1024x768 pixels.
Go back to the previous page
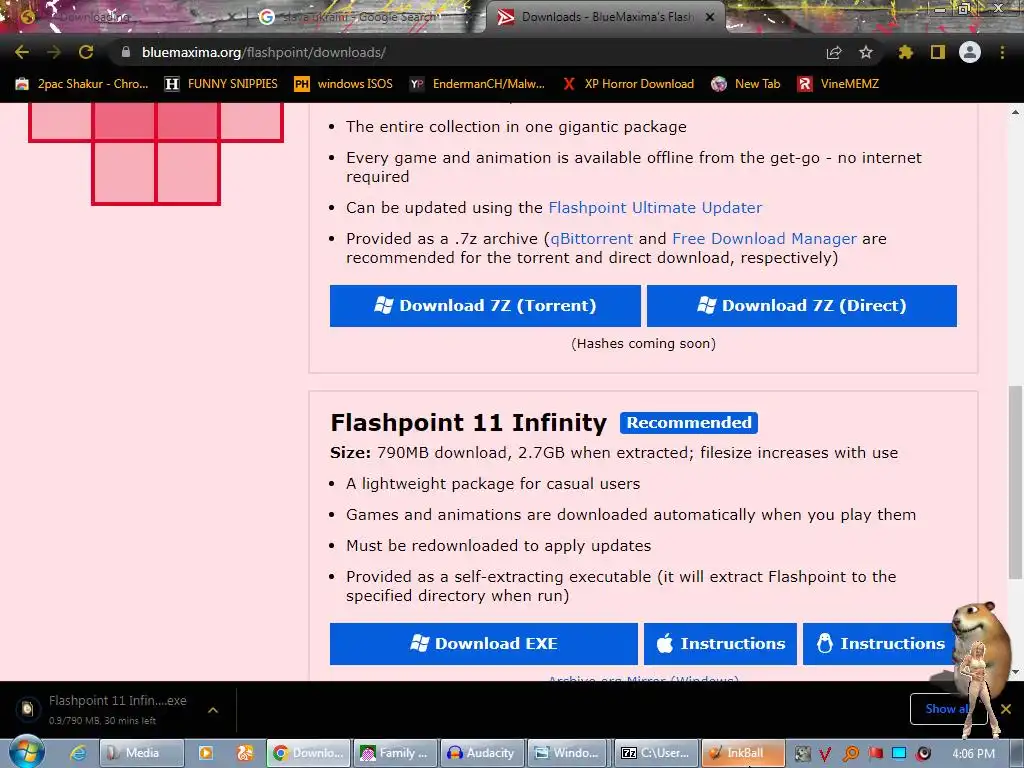(22, 52)
